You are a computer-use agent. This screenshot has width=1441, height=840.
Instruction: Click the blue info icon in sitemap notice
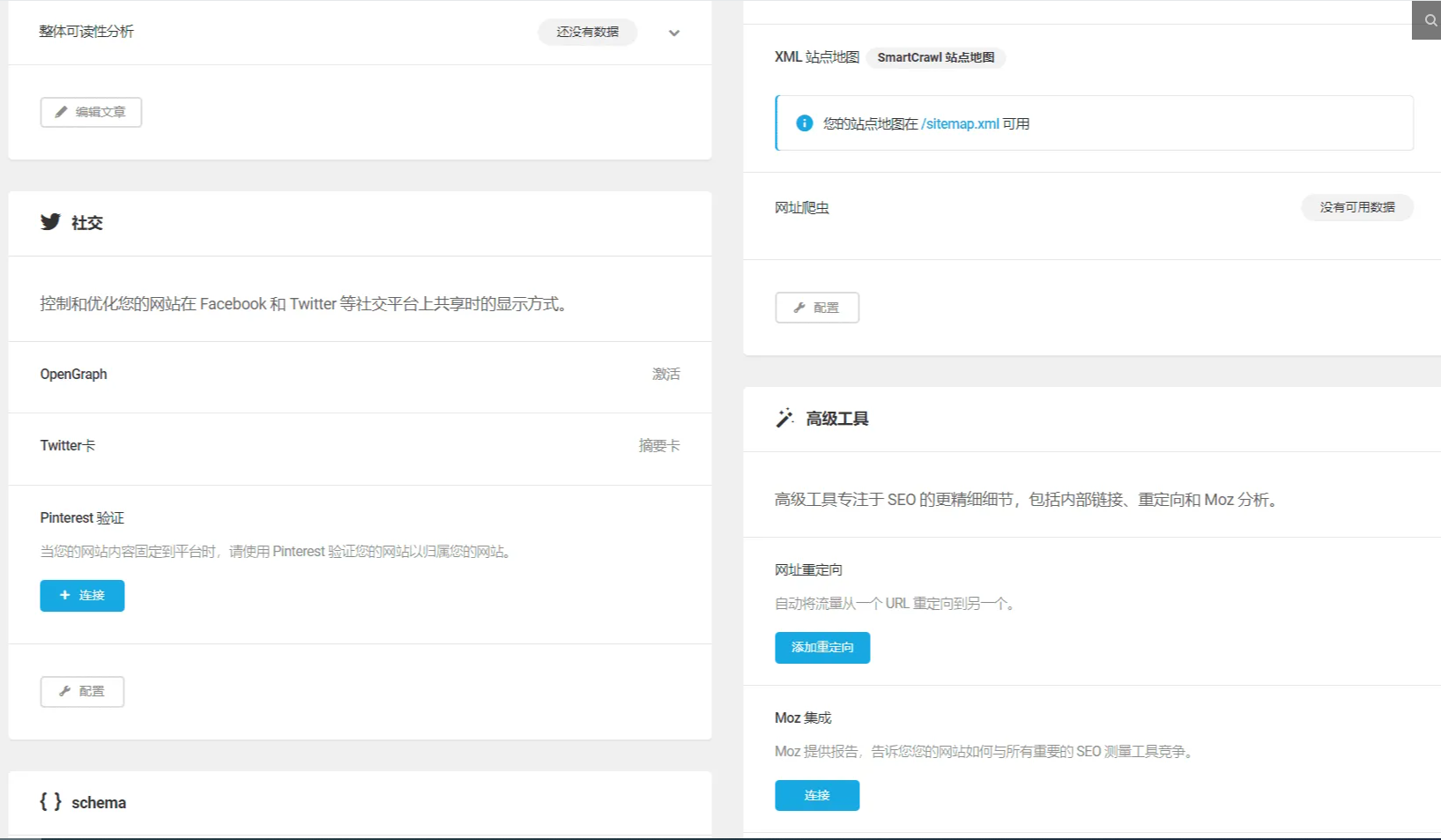[804, 123]
